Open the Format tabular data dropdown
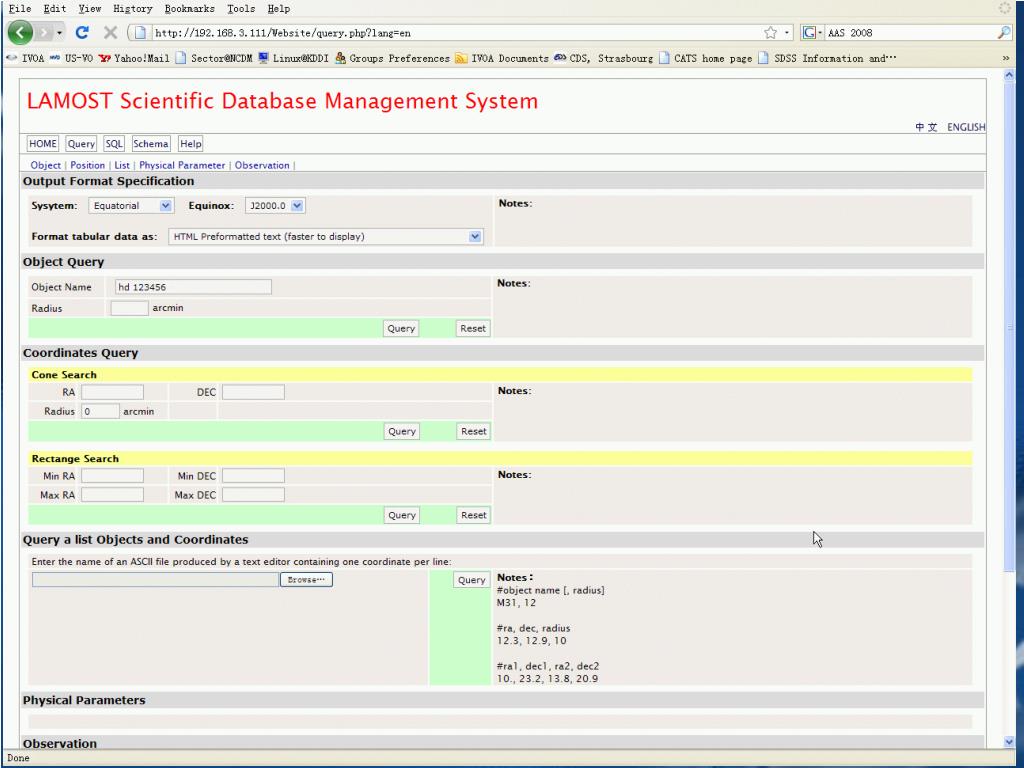The width and height of the screenshot is (1024, 768). click(326, 236)
